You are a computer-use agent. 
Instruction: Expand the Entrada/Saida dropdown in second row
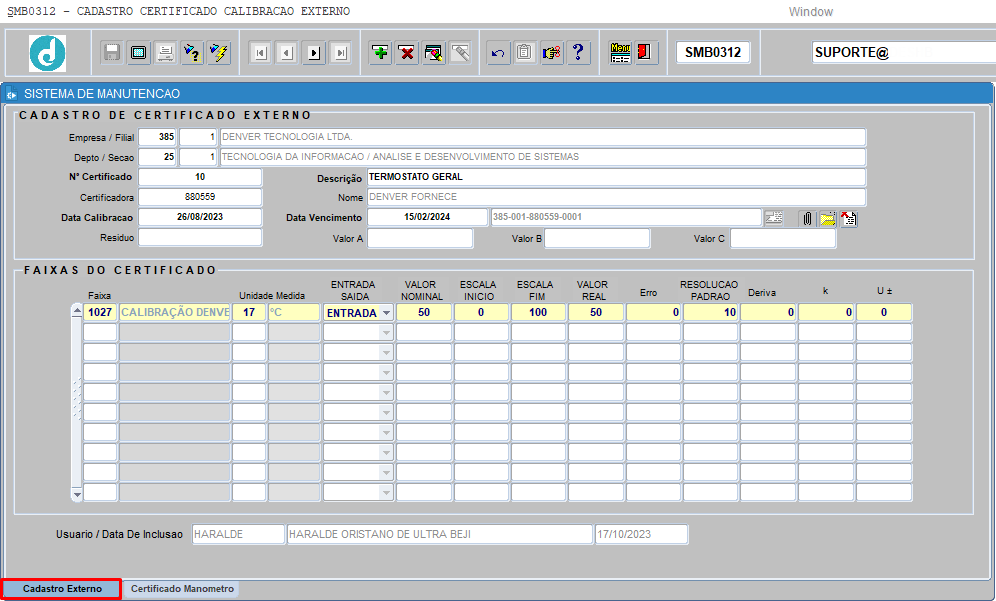386,332
